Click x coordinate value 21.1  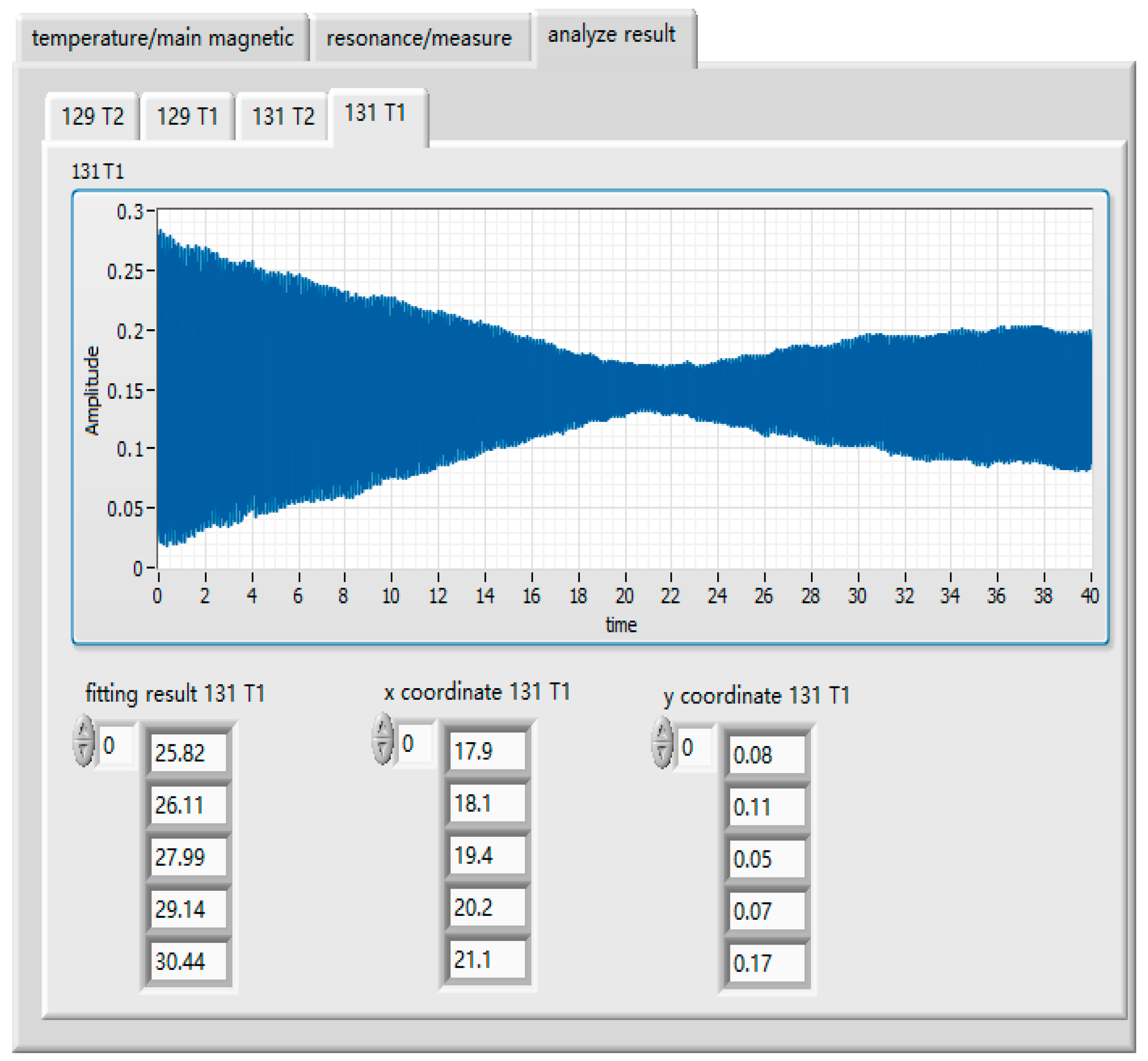[487, 960]
